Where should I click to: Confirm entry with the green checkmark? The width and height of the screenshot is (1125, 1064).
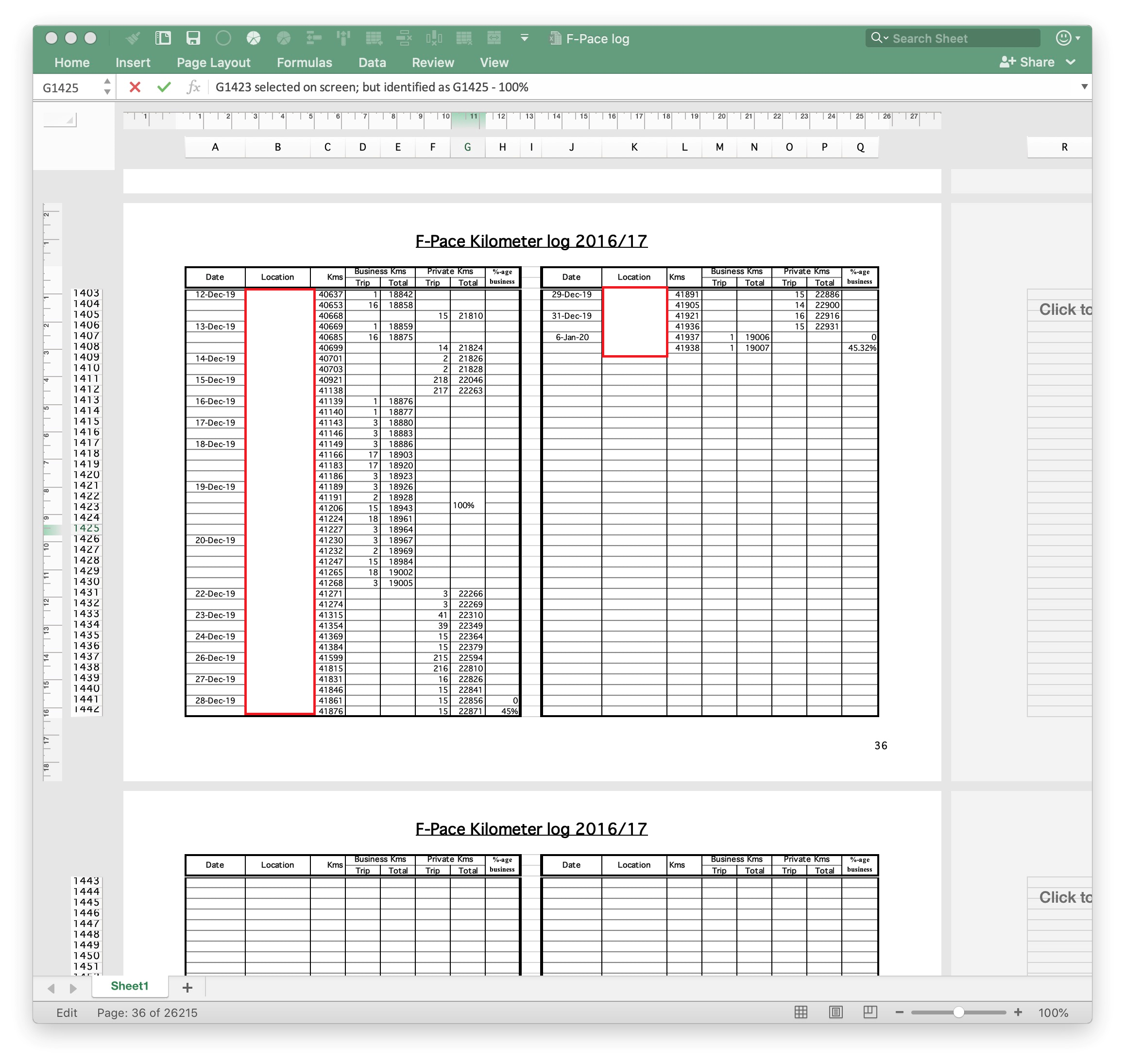(x=164, y=87)
